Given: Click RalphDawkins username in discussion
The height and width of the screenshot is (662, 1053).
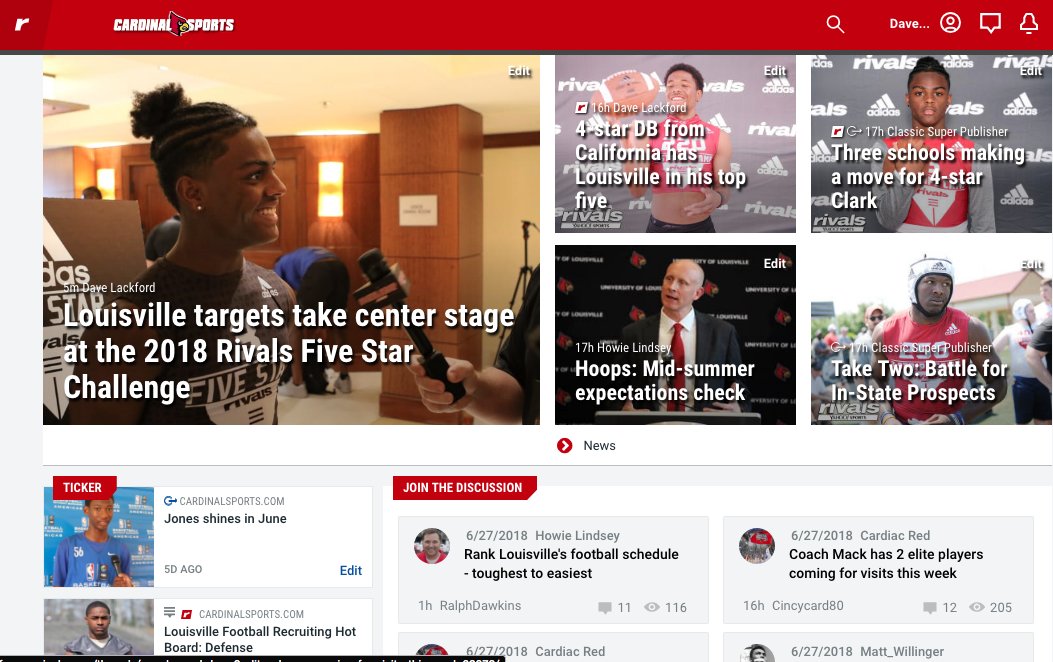Looking at the screenshot, I should (480, 606).
